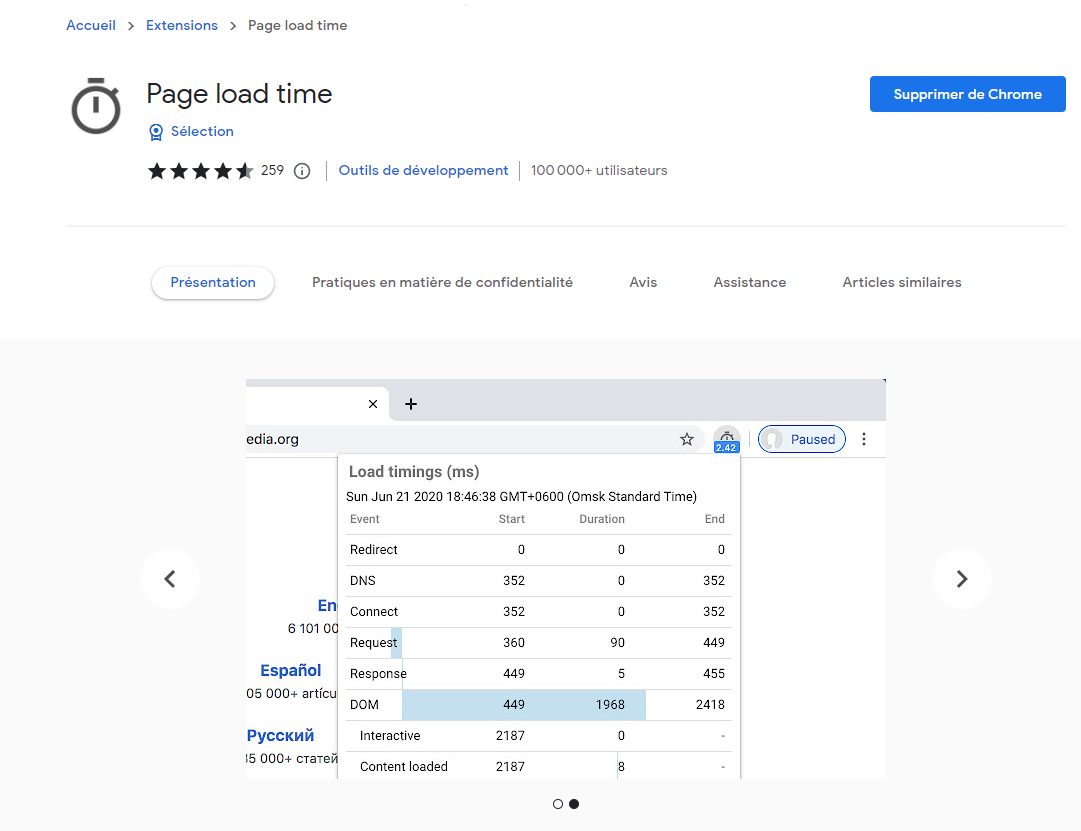Viewport: 1081px width, 831px height.
Task: Click the Redirect row label
Action: [x=374, y=550]
